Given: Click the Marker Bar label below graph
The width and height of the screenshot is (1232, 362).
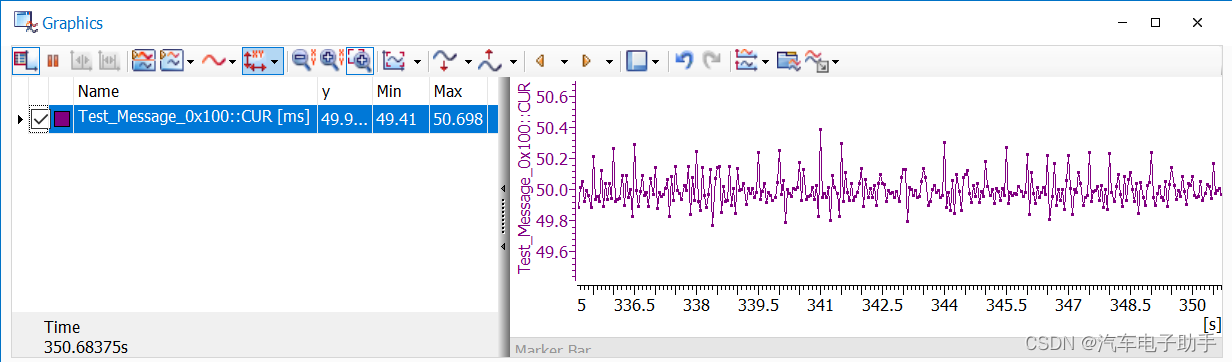Looking at the screenshot, I should pos(552,351).
